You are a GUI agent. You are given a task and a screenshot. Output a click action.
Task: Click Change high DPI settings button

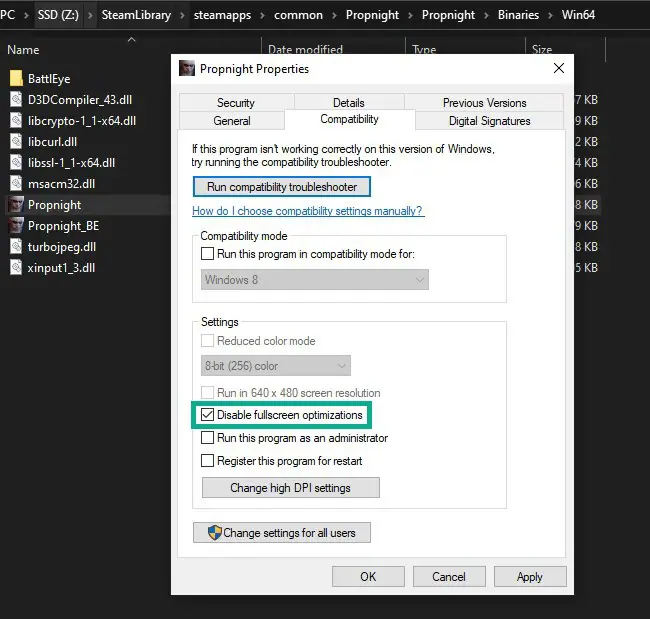(291, 488)
